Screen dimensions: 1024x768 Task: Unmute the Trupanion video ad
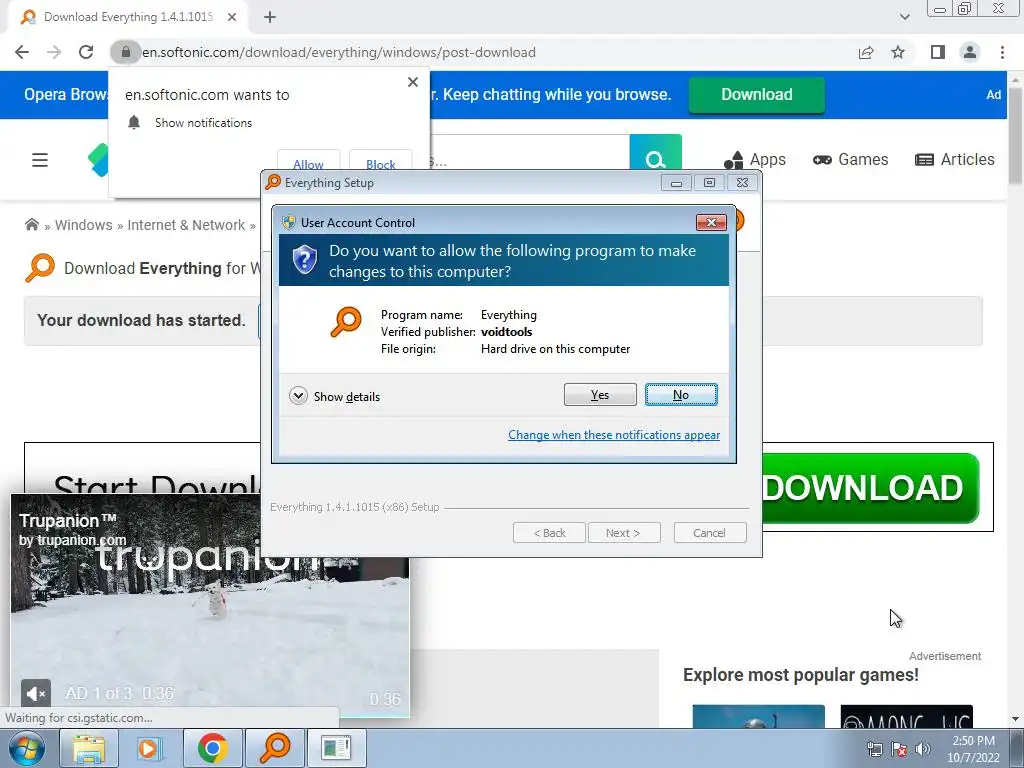tap(35, 694)
